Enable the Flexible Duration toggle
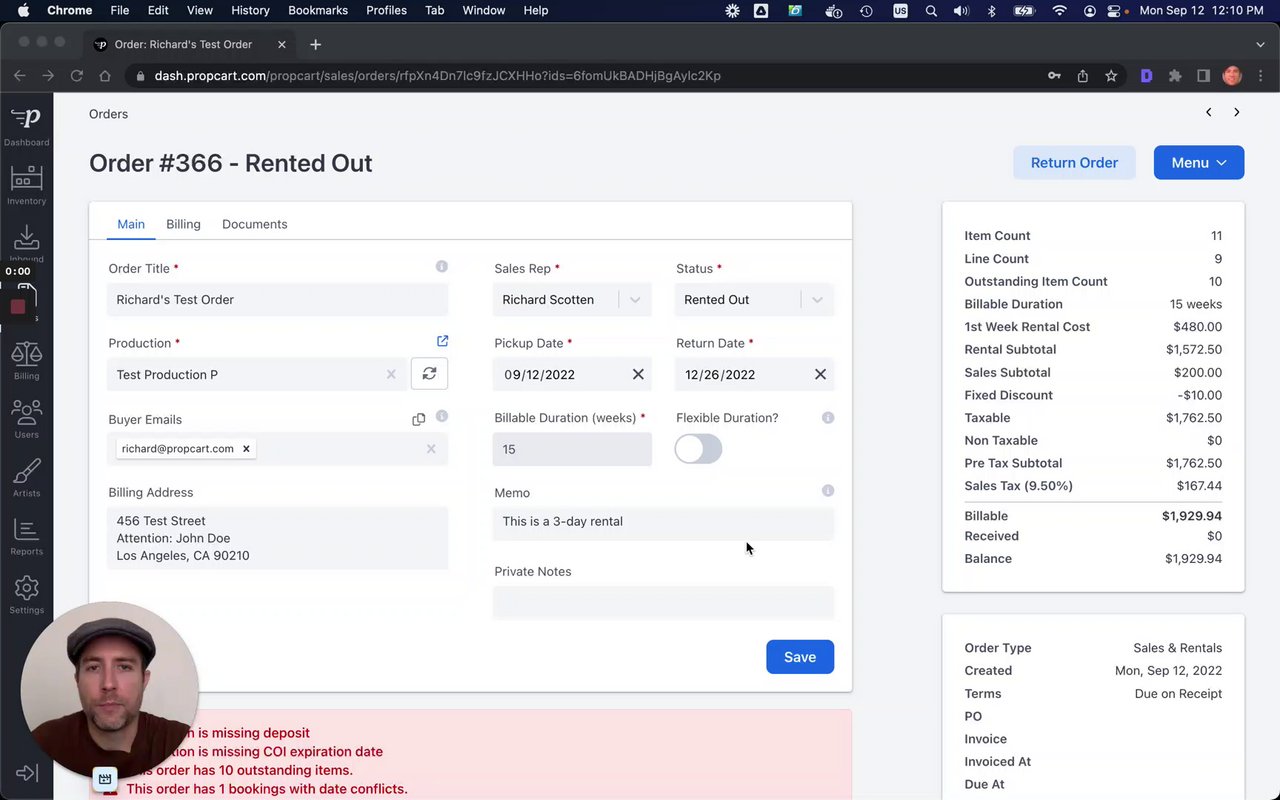The height and width of the screenshot is (800, 1280). pos(698,449)
